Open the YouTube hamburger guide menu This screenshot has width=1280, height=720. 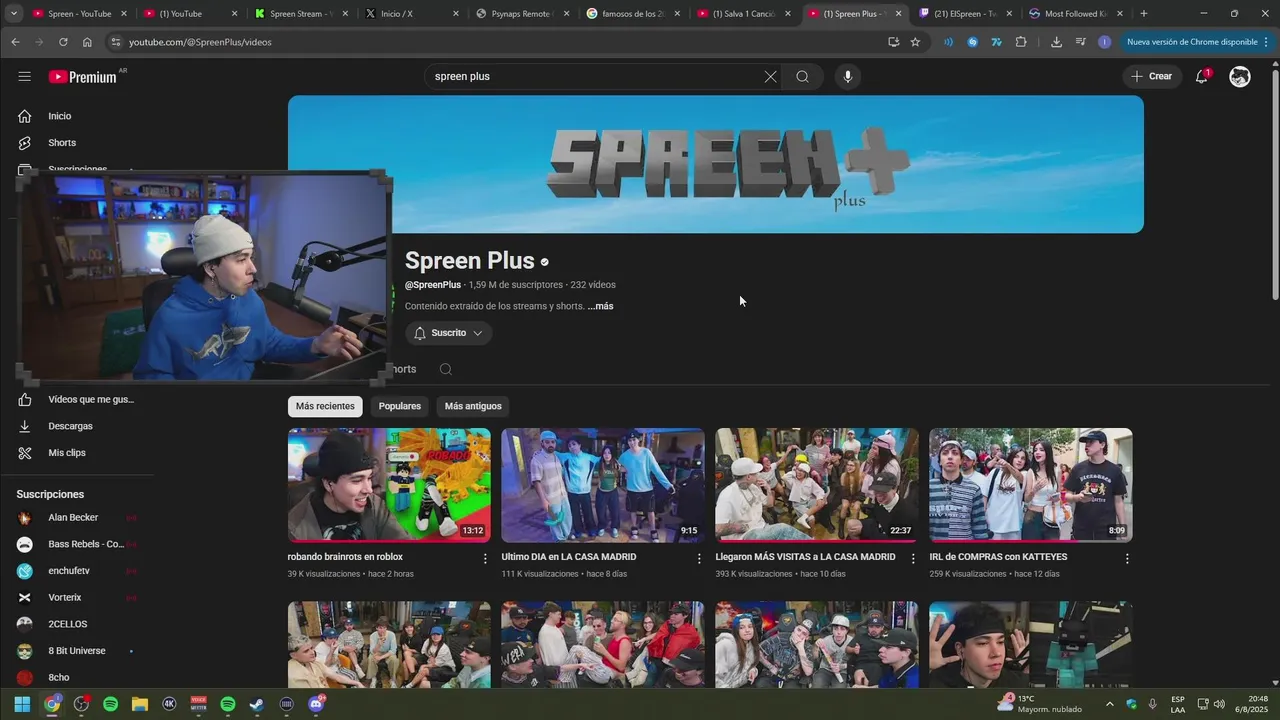(24, 77)
